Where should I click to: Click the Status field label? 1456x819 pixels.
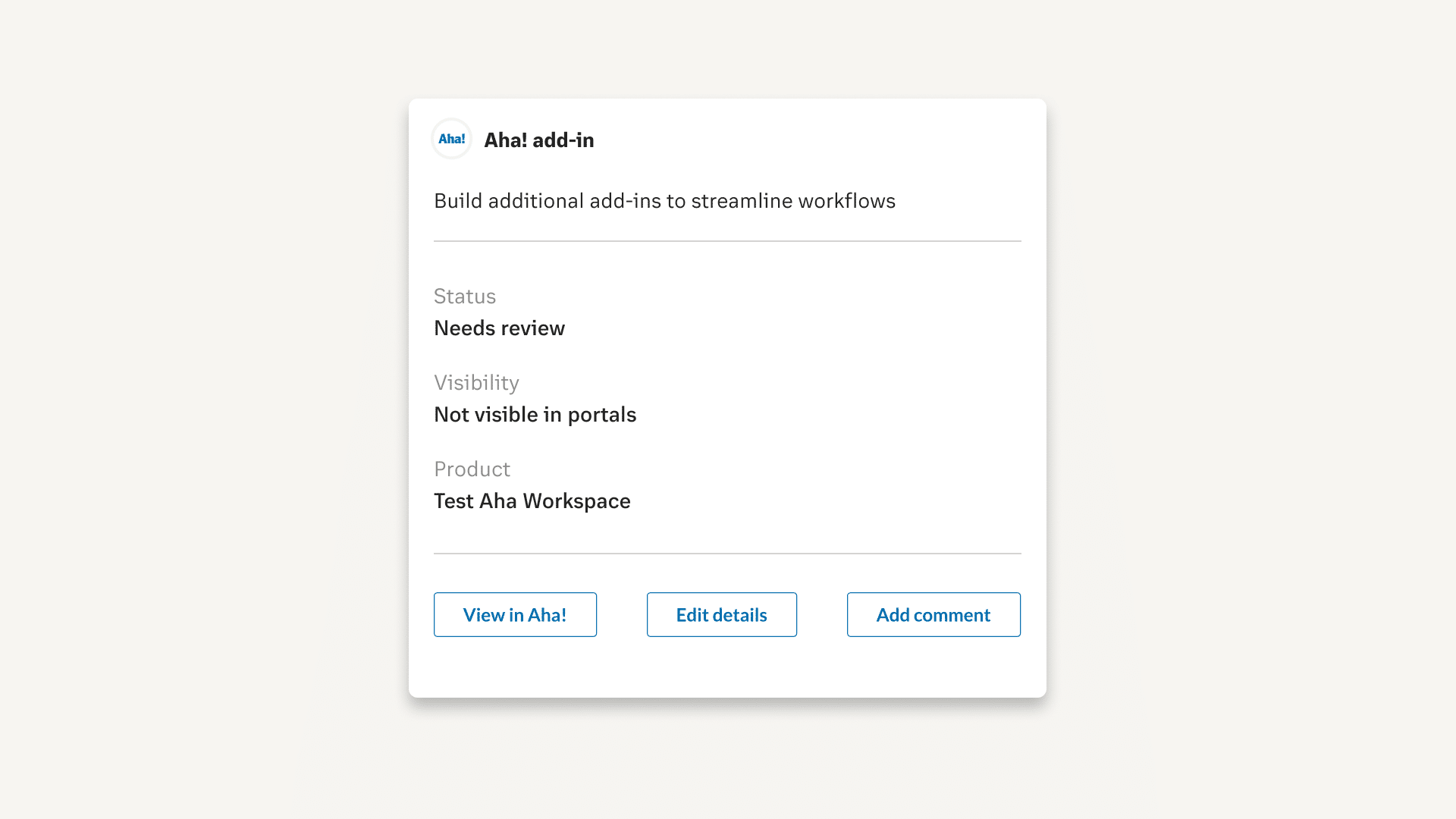point(465,297)
